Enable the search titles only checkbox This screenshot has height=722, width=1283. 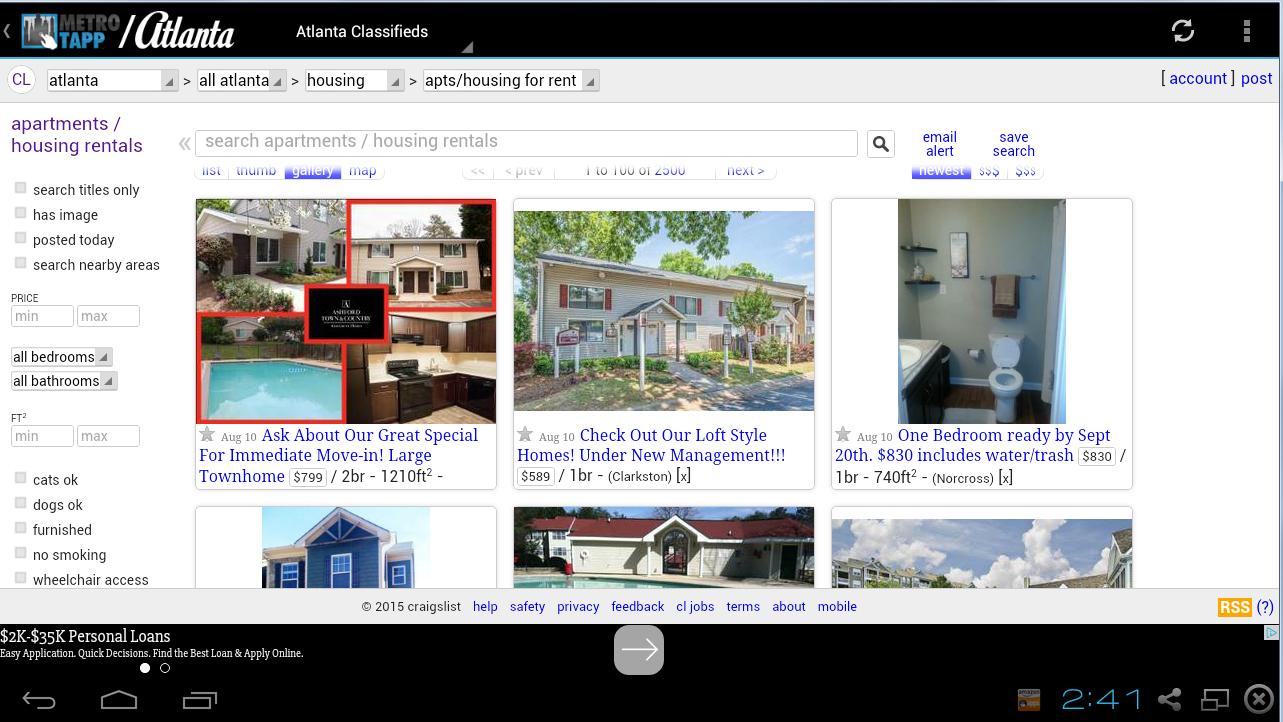[20, 188]
